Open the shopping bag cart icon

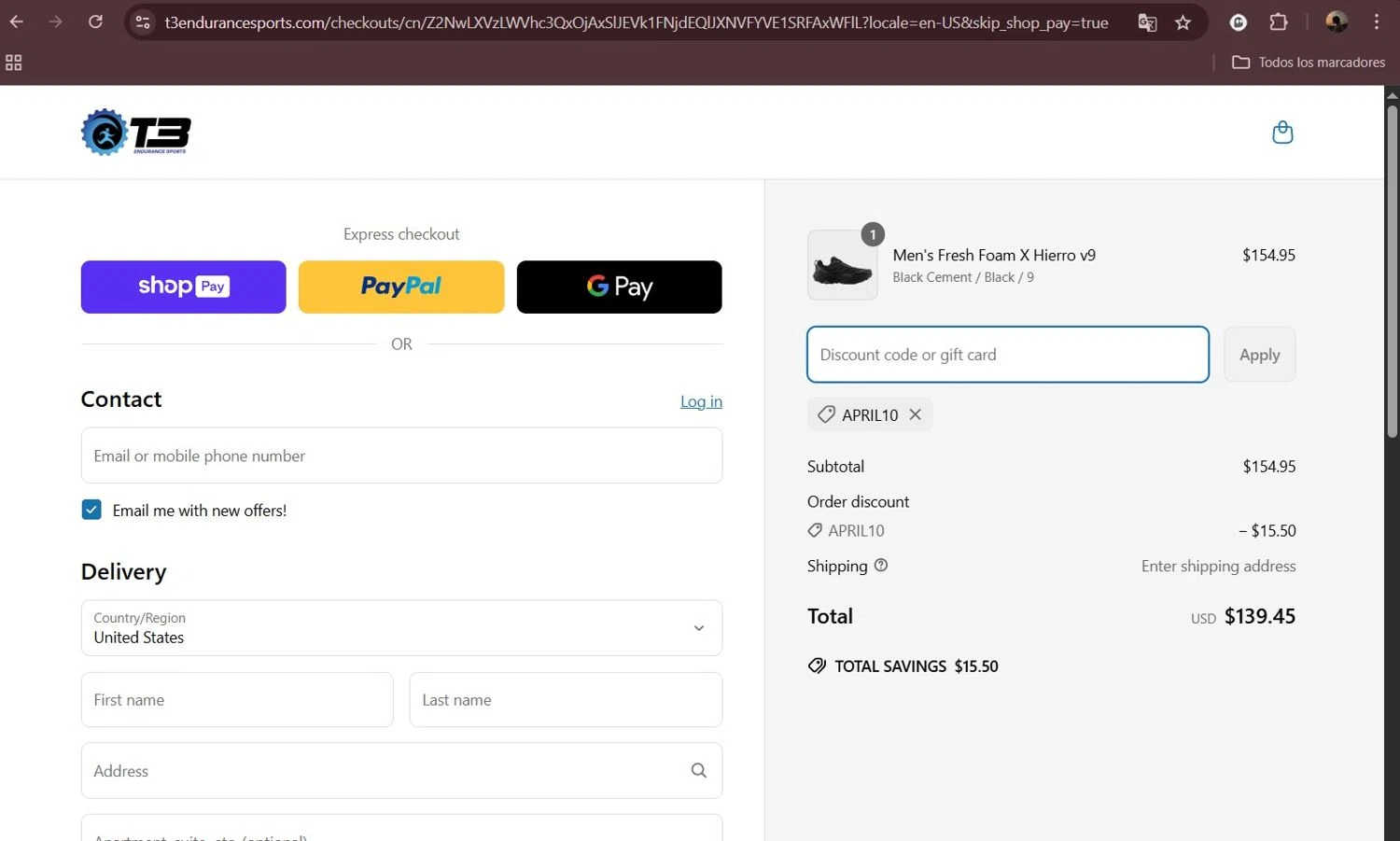tap(1282, 133)
